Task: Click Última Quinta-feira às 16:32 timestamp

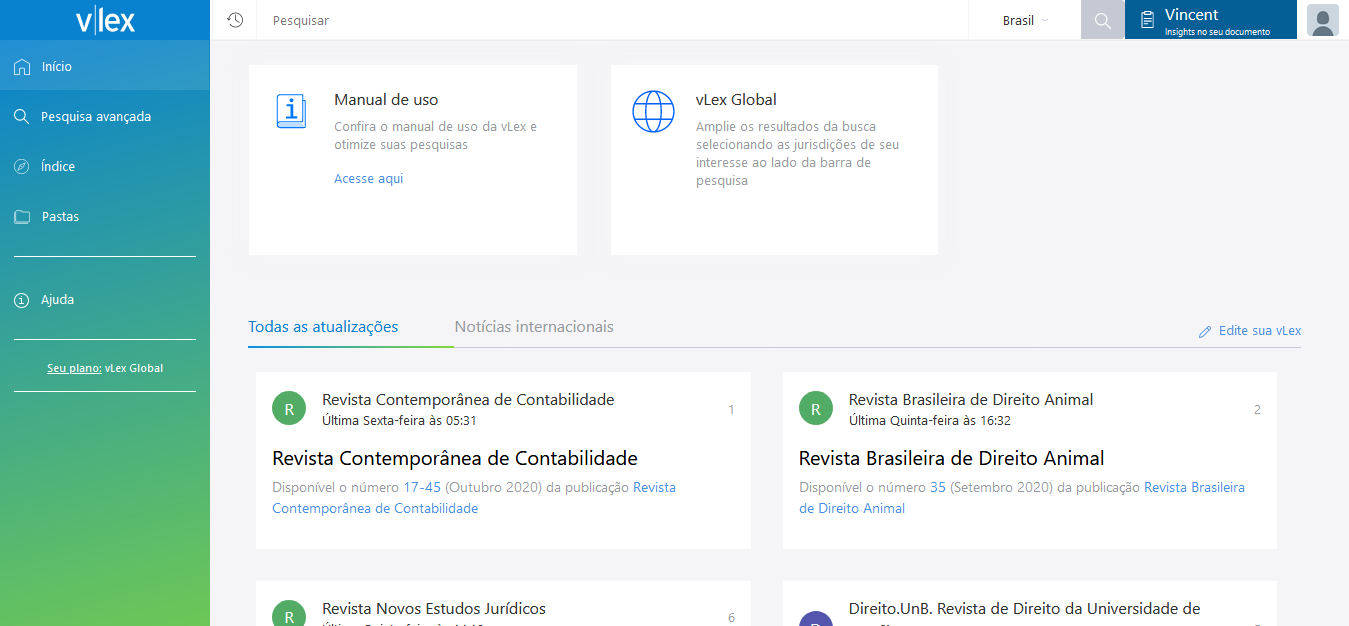Action: click(930, 421)
